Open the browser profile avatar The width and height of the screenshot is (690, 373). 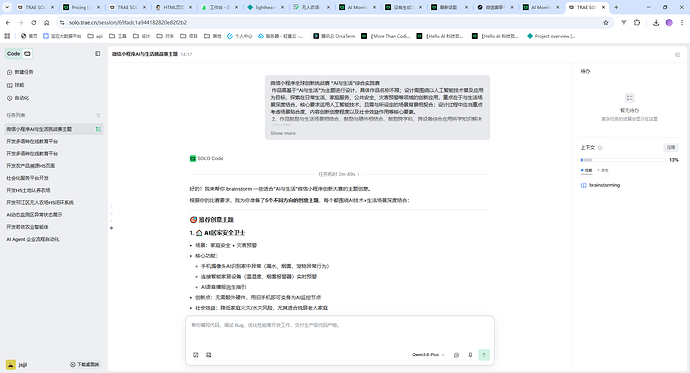(x=669, y=22)
